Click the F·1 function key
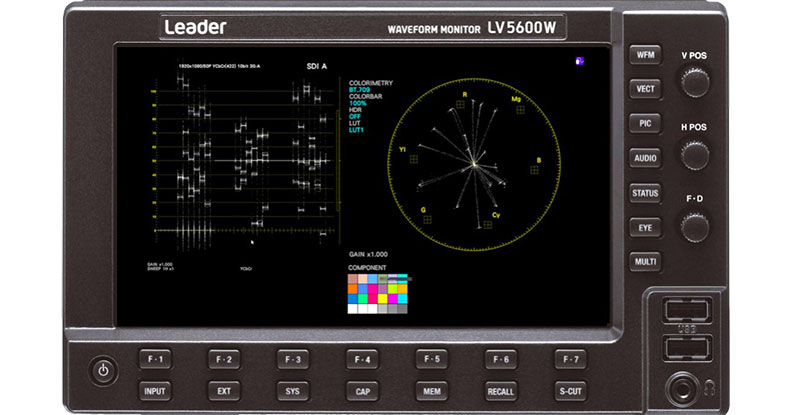Viewport: 800px width, 415px height. click(x=155, y=359)
